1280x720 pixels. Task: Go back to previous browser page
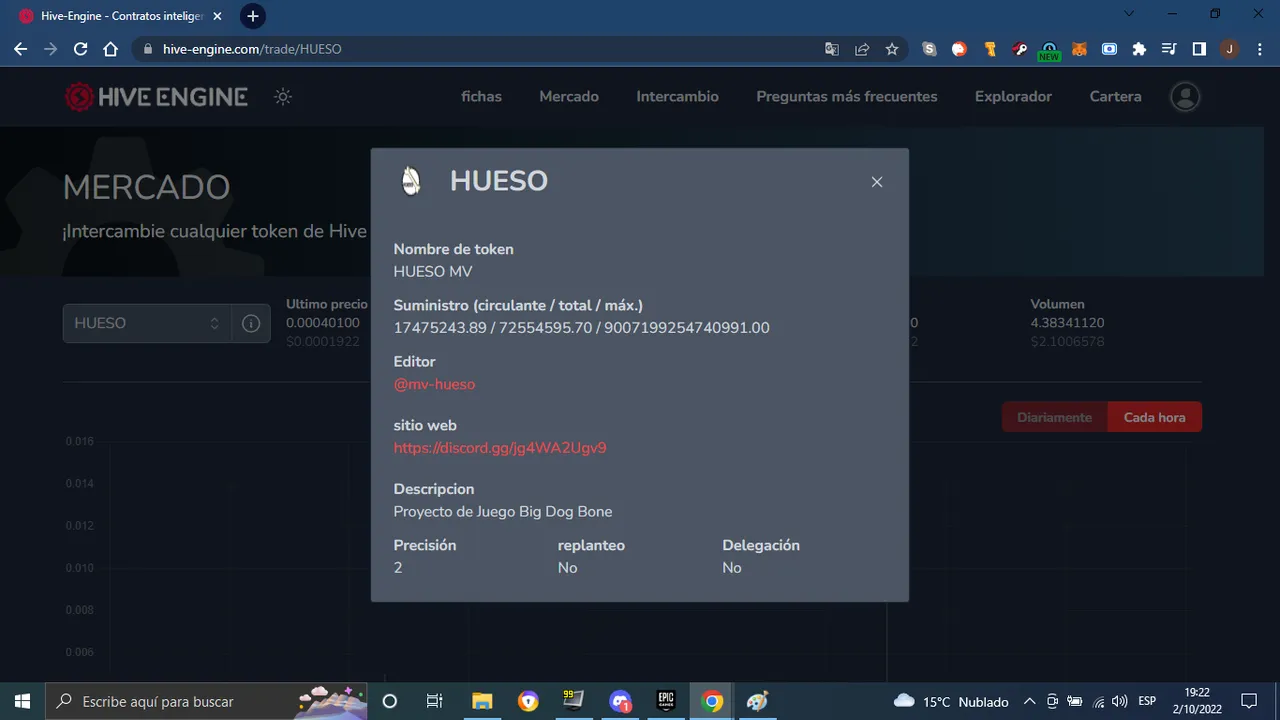pos(20,49)
